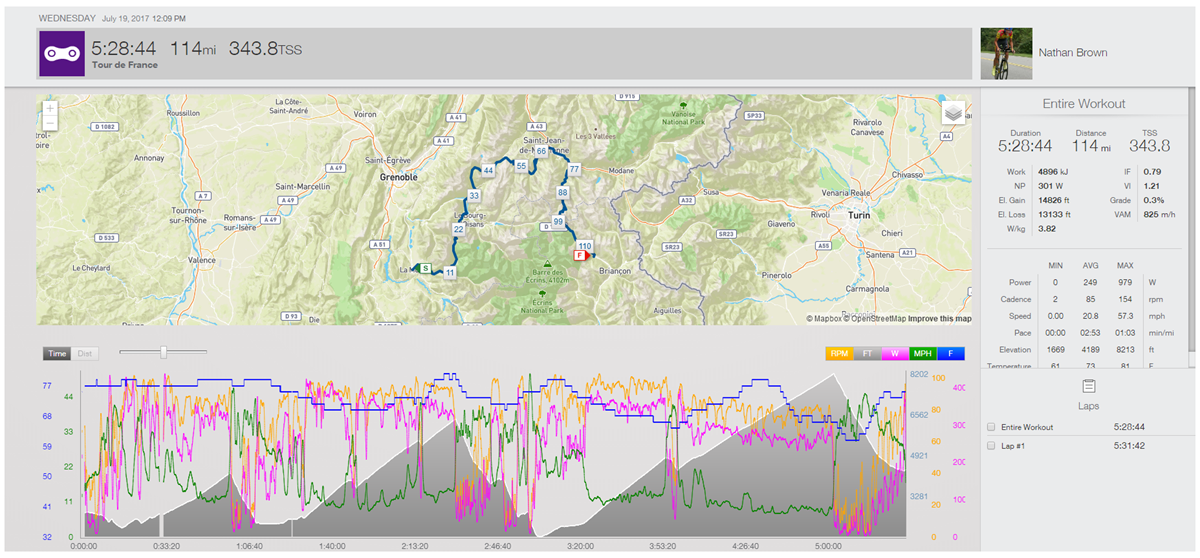Click the purple bike chain workout icon
The width and height of the screenshot is (1200, 558).
pos(61,53)
